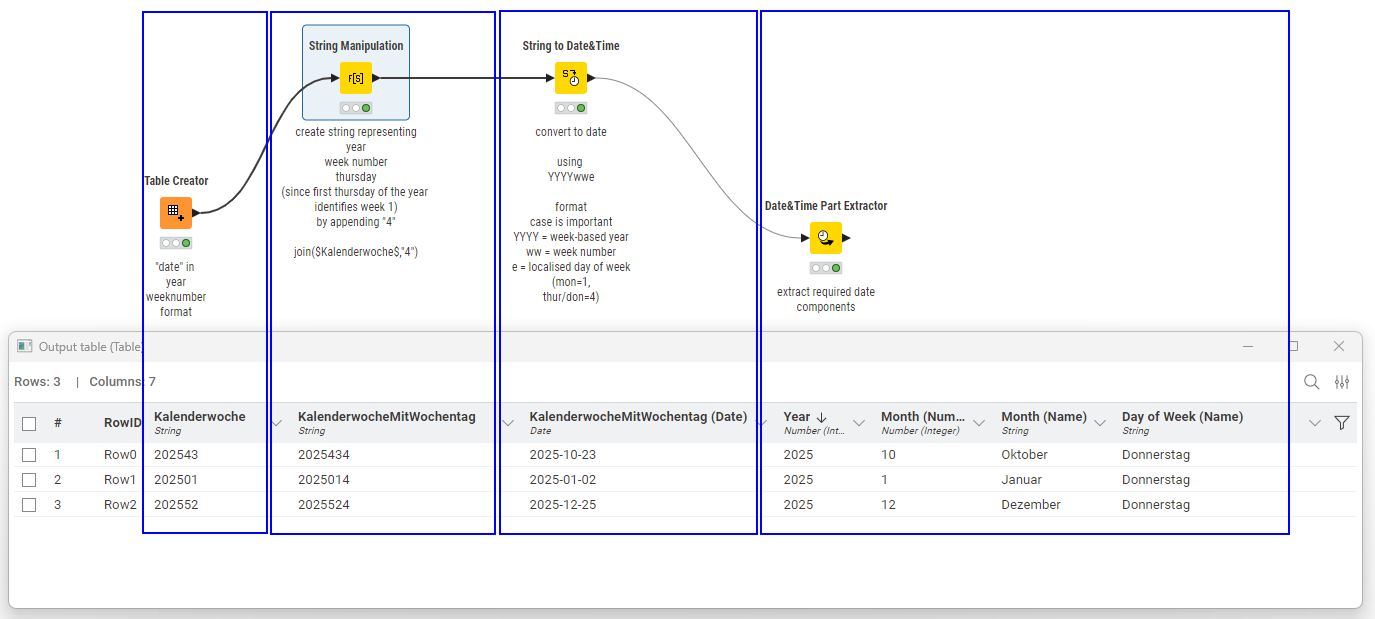Select the 2025-10-23 date cell
Viewport: 1375px width, 619px height.
tap(563, 455)
